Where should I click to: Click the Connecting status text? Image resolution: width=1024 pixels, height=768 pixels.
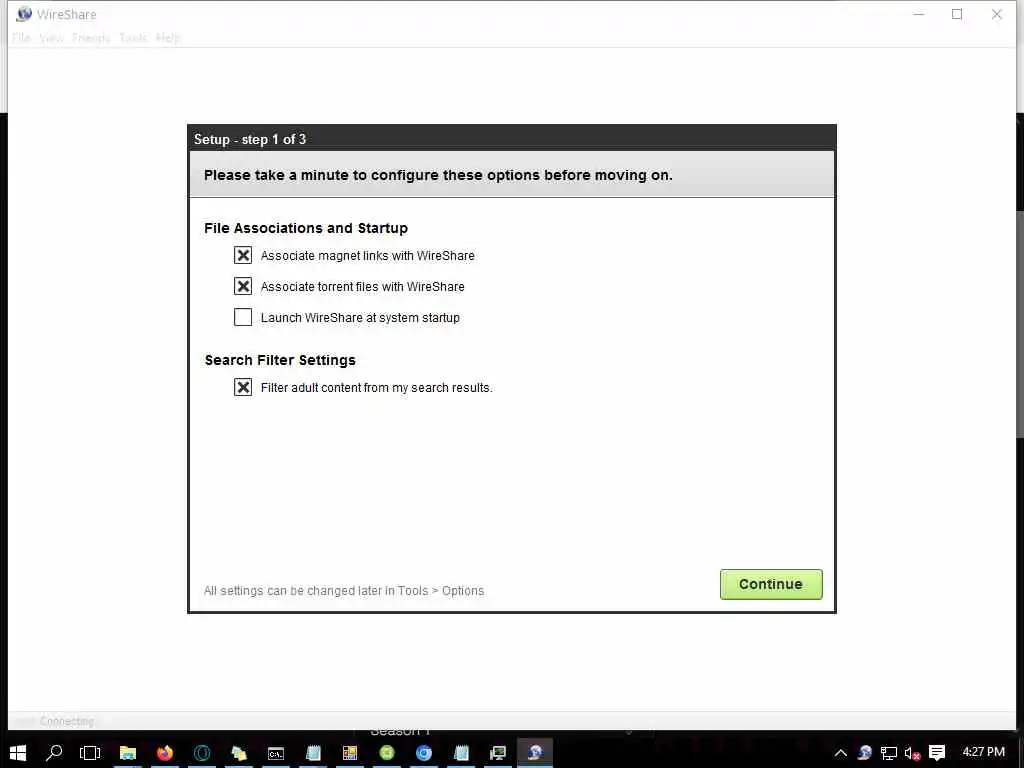[x=67, y=721]
